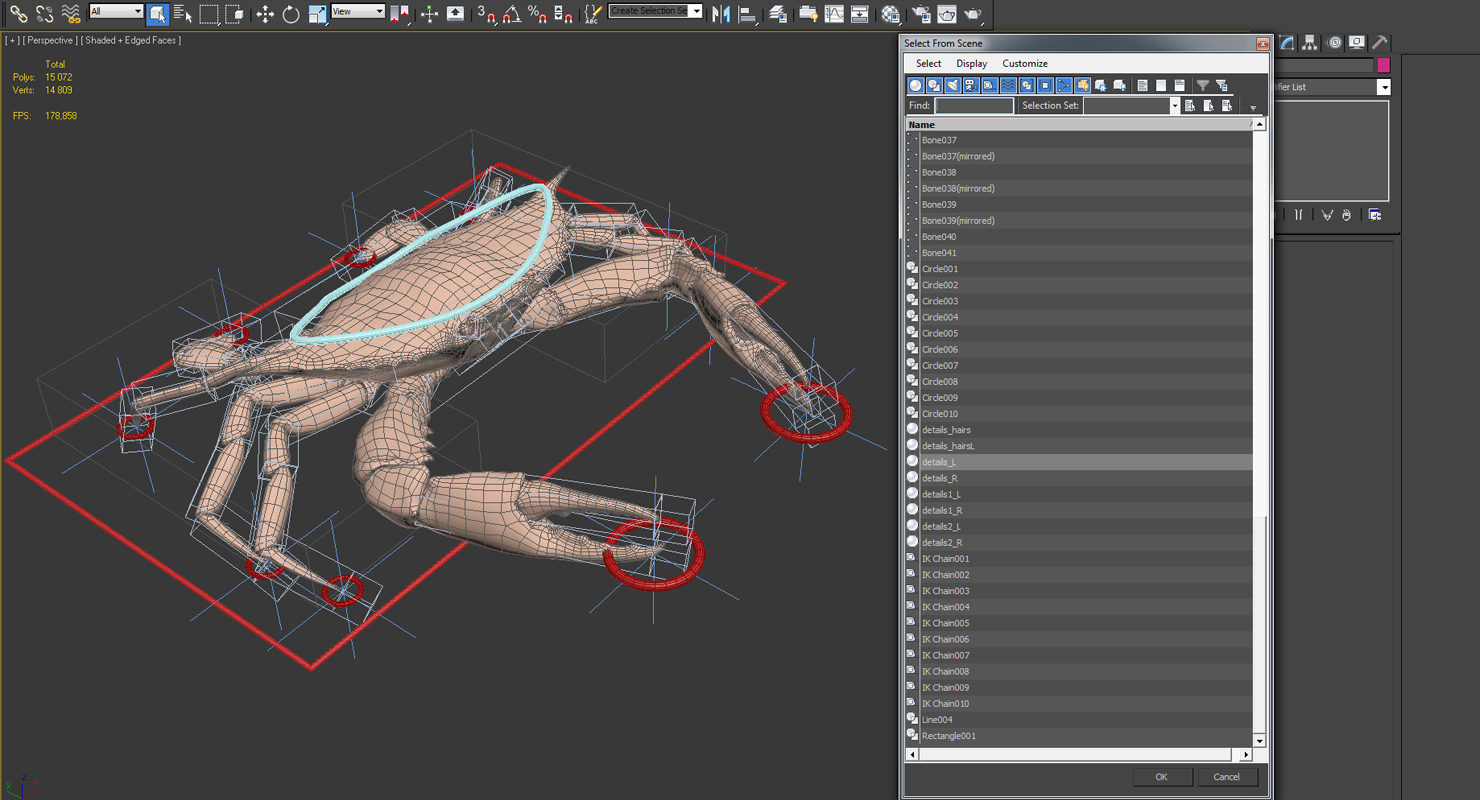Toggle the Angle Snap button
This screenshot has width=1480, height=800.
(512, 13)
